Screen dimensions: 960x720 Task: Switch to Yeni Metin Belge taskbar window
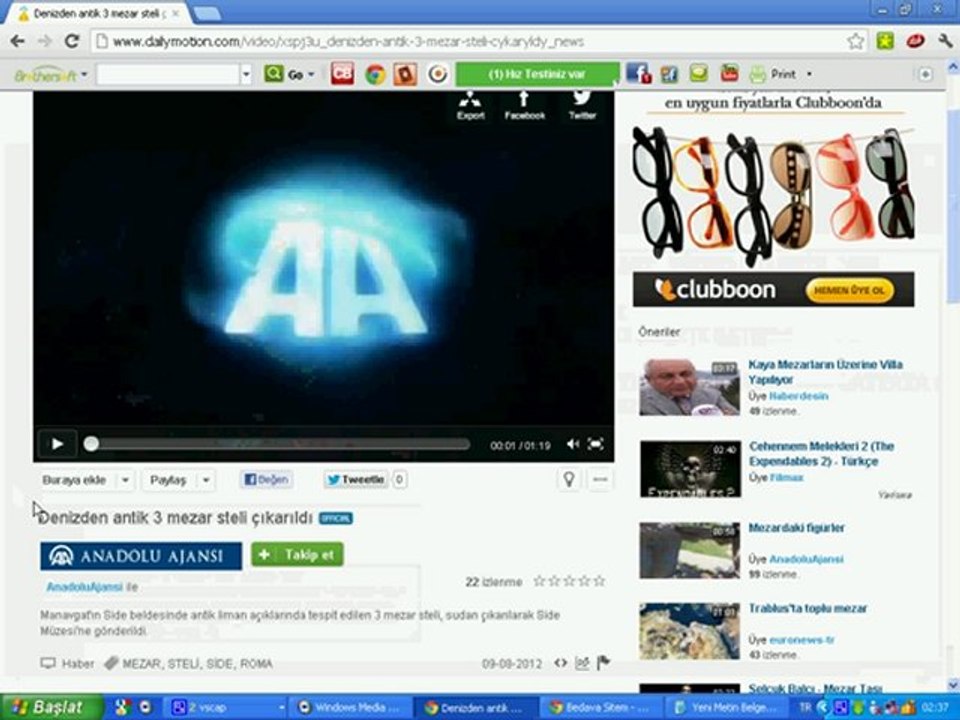pos(725,708)
